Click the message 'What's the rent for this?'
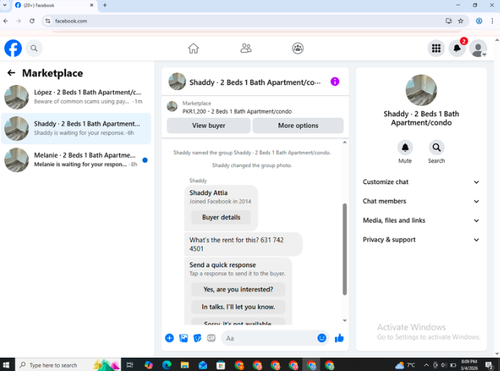 pos(243,244)
